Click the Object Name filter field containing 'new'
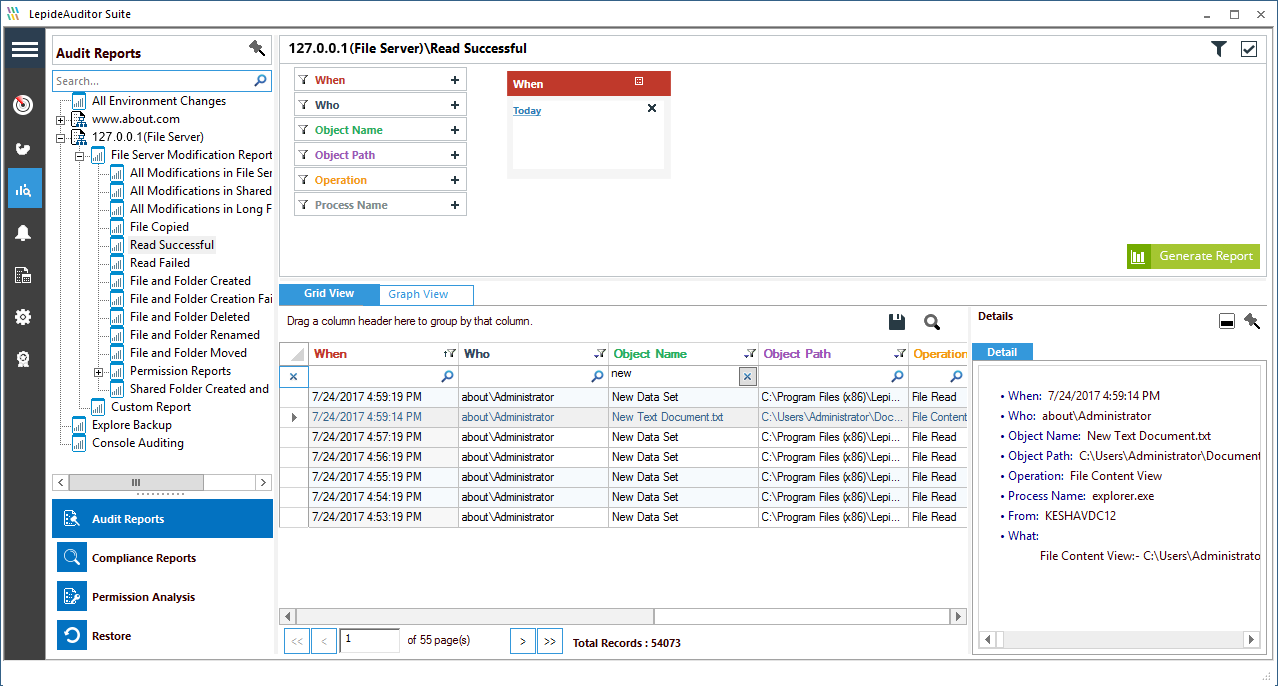 674,376
